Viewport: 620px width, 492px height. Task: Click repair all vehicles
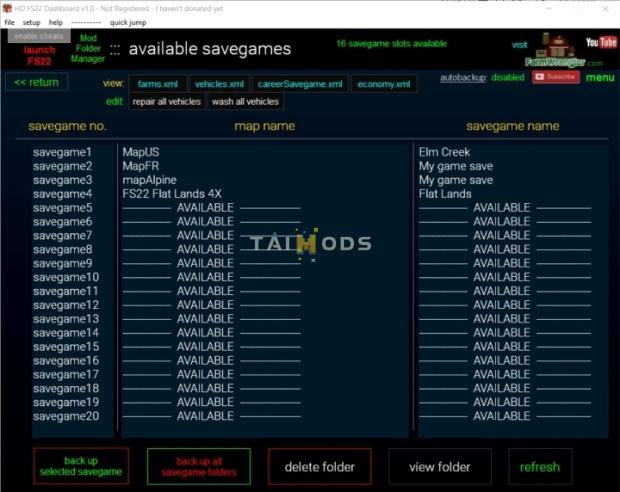[x=166, y=102]
